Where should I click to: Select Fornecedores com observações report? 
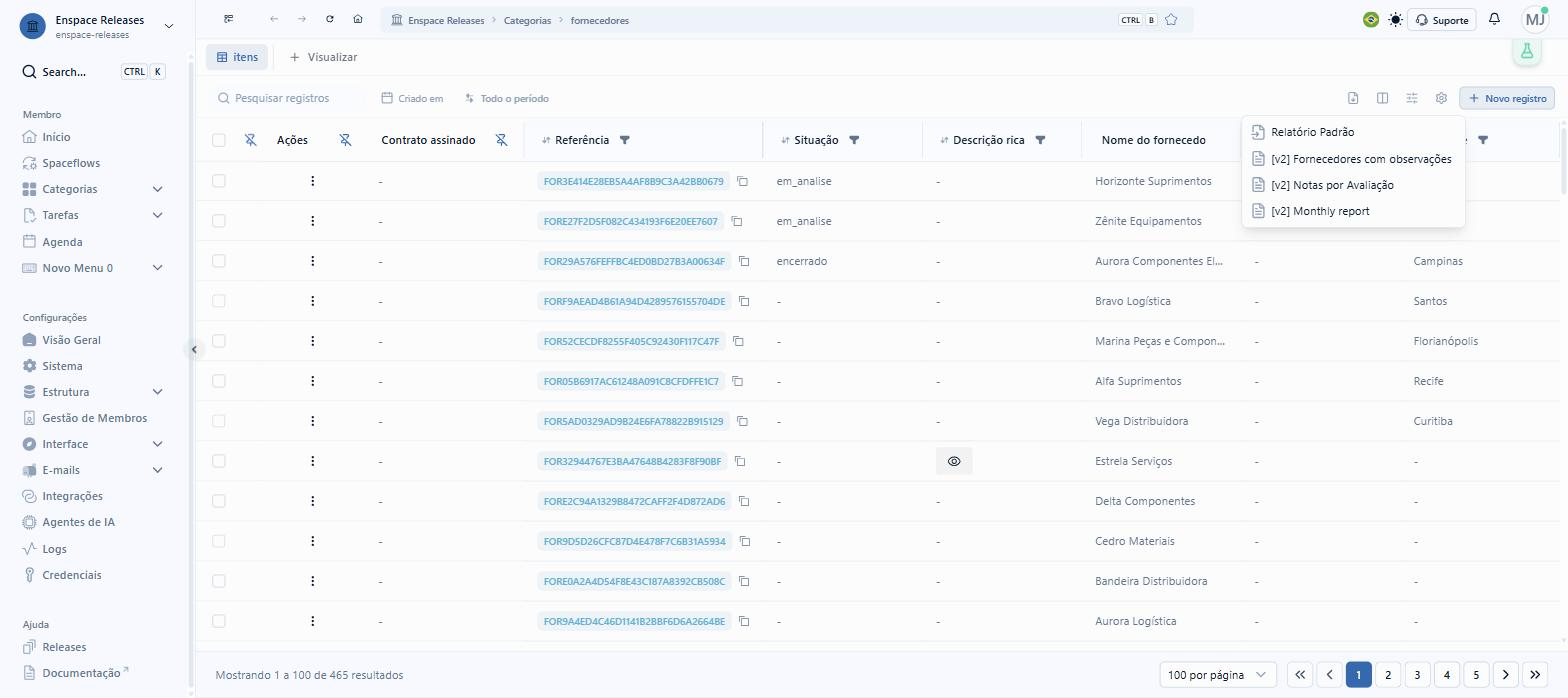[1353, 158]
